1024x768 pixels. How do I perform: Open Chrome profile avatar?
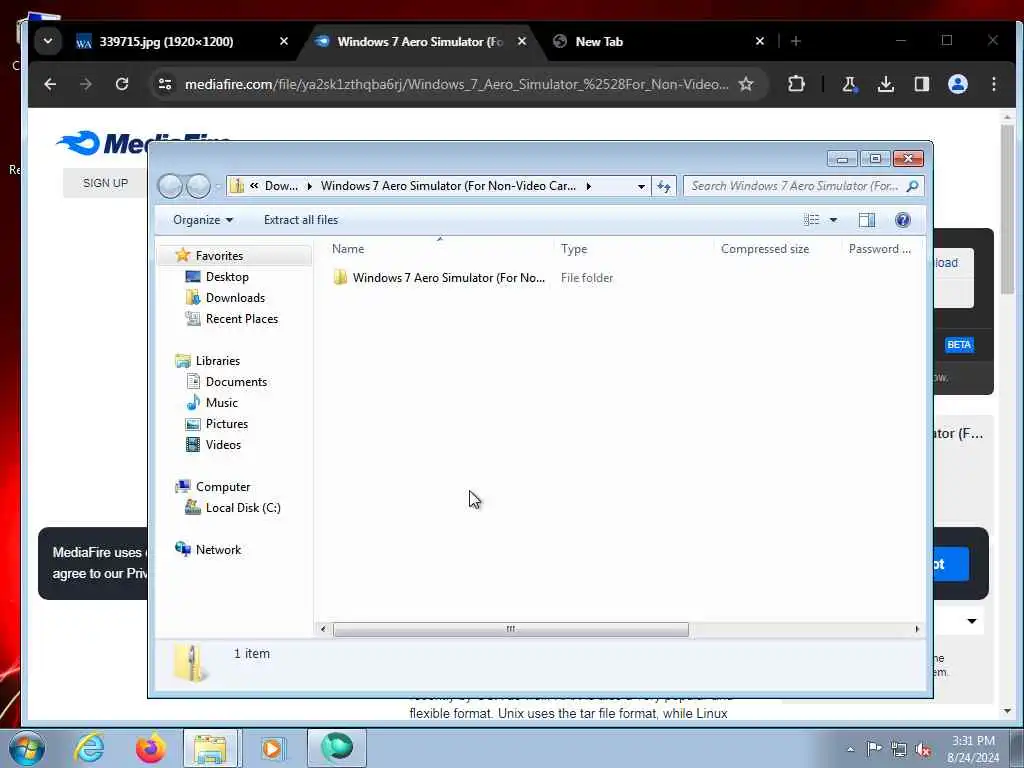[957, 84]
